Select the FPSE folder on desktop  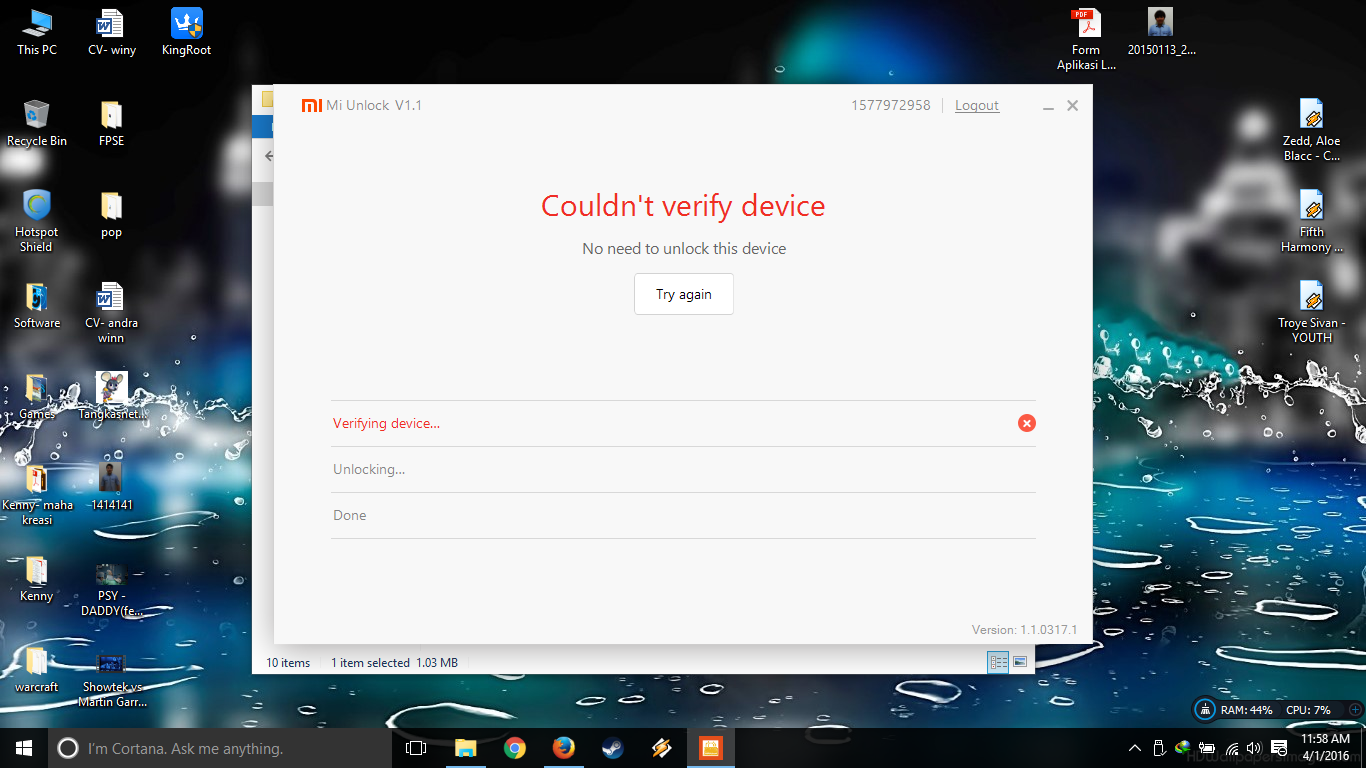pyautogui.click(x=111, y=123)
